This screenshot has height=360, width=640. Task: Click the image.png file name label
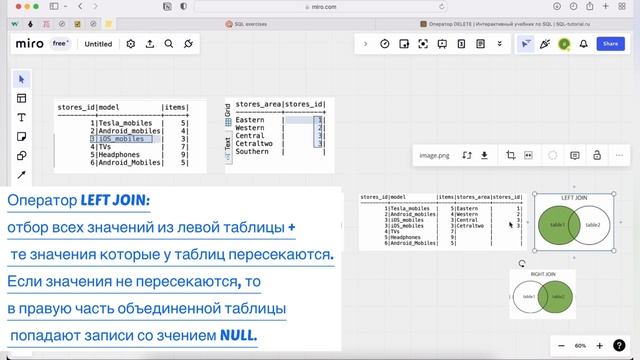pyautogui.click(x=434, y=156)
